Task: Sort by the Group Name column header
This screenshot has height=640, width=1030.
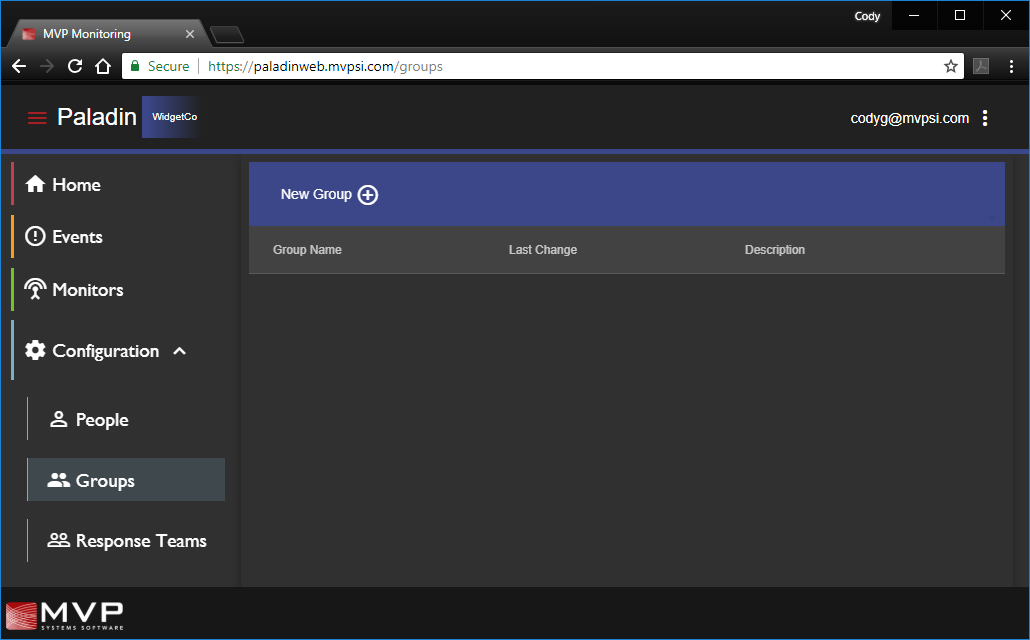Action: click(307, 250)
